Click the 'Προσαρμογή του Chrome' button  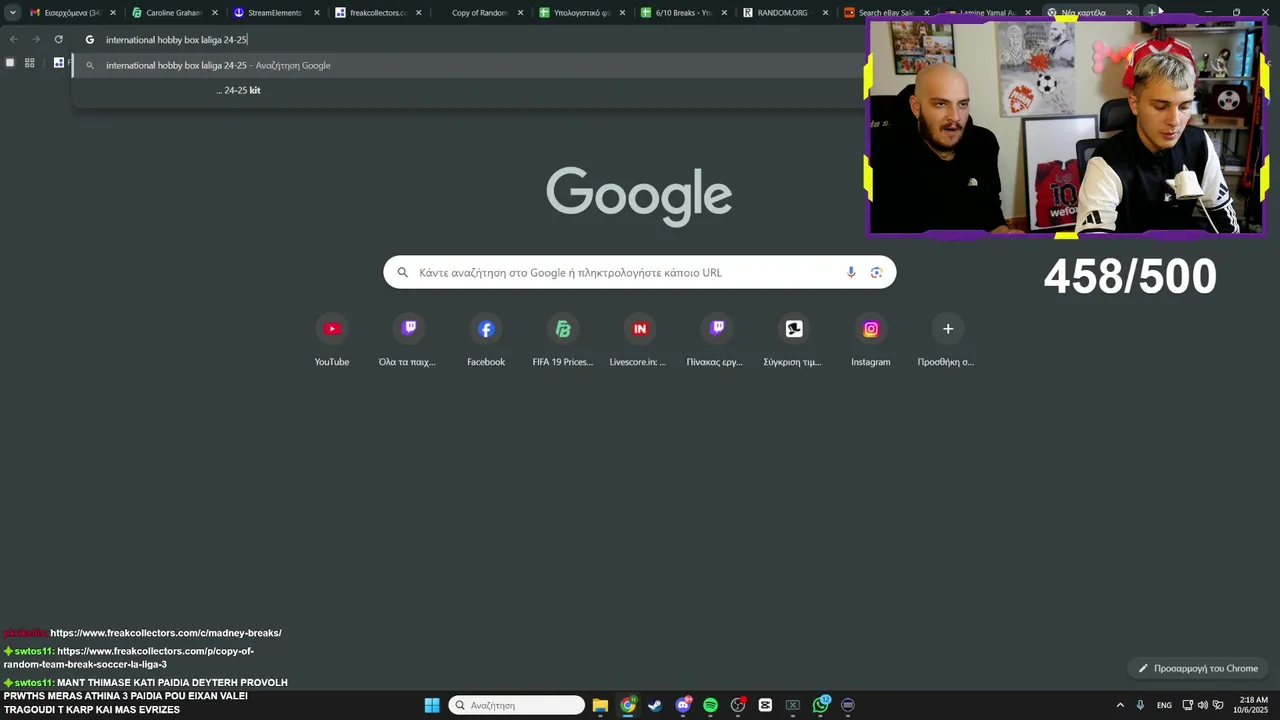coord(1197,668)
